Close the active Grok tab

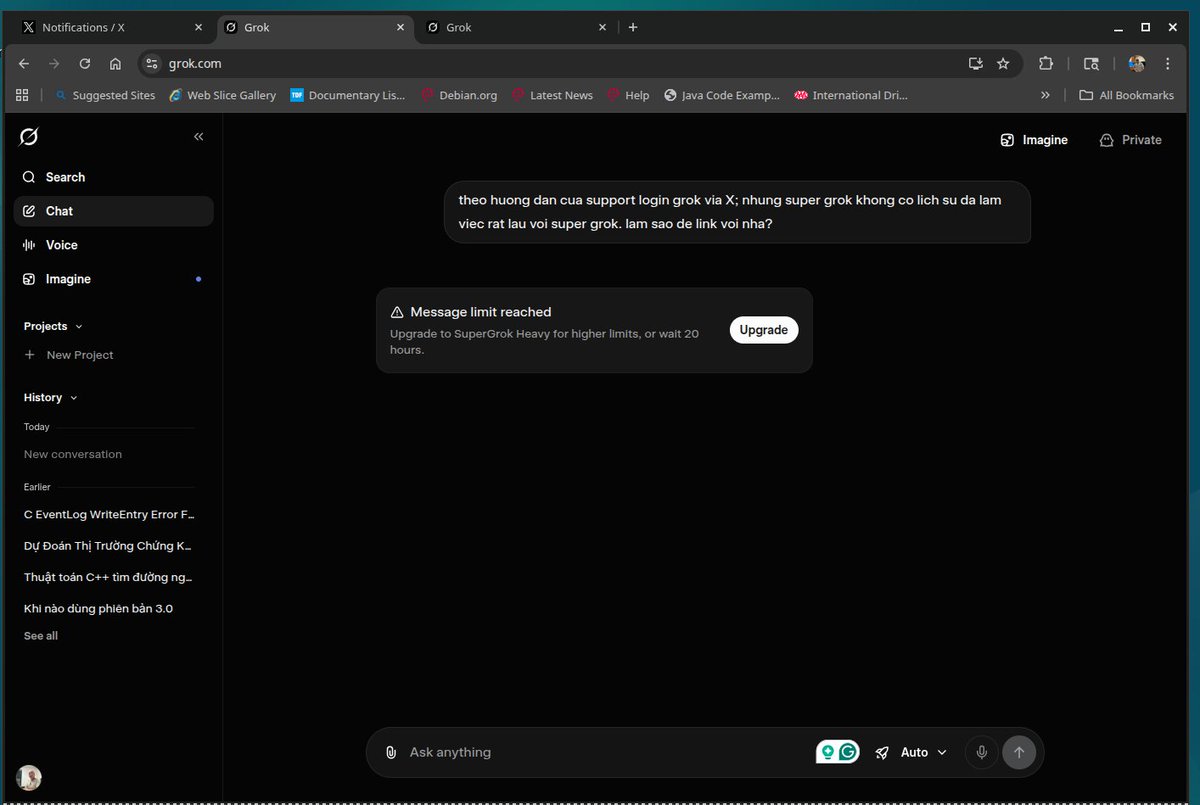(x=401, y=27)
